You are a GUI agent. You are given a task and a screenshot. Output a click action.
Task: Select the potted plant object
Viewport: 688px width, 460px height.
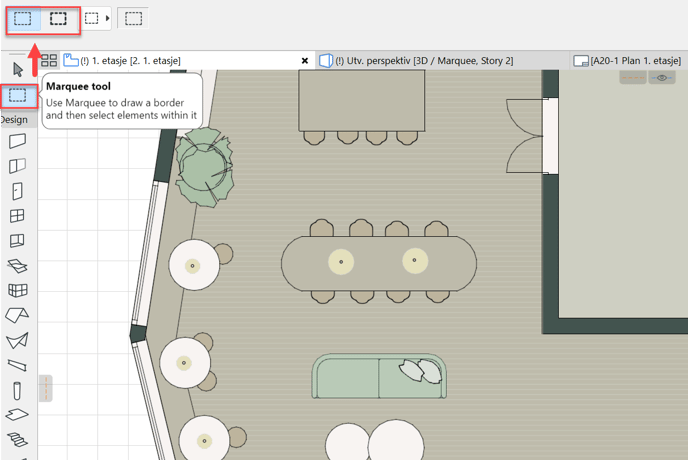click(x=204, y=168)
